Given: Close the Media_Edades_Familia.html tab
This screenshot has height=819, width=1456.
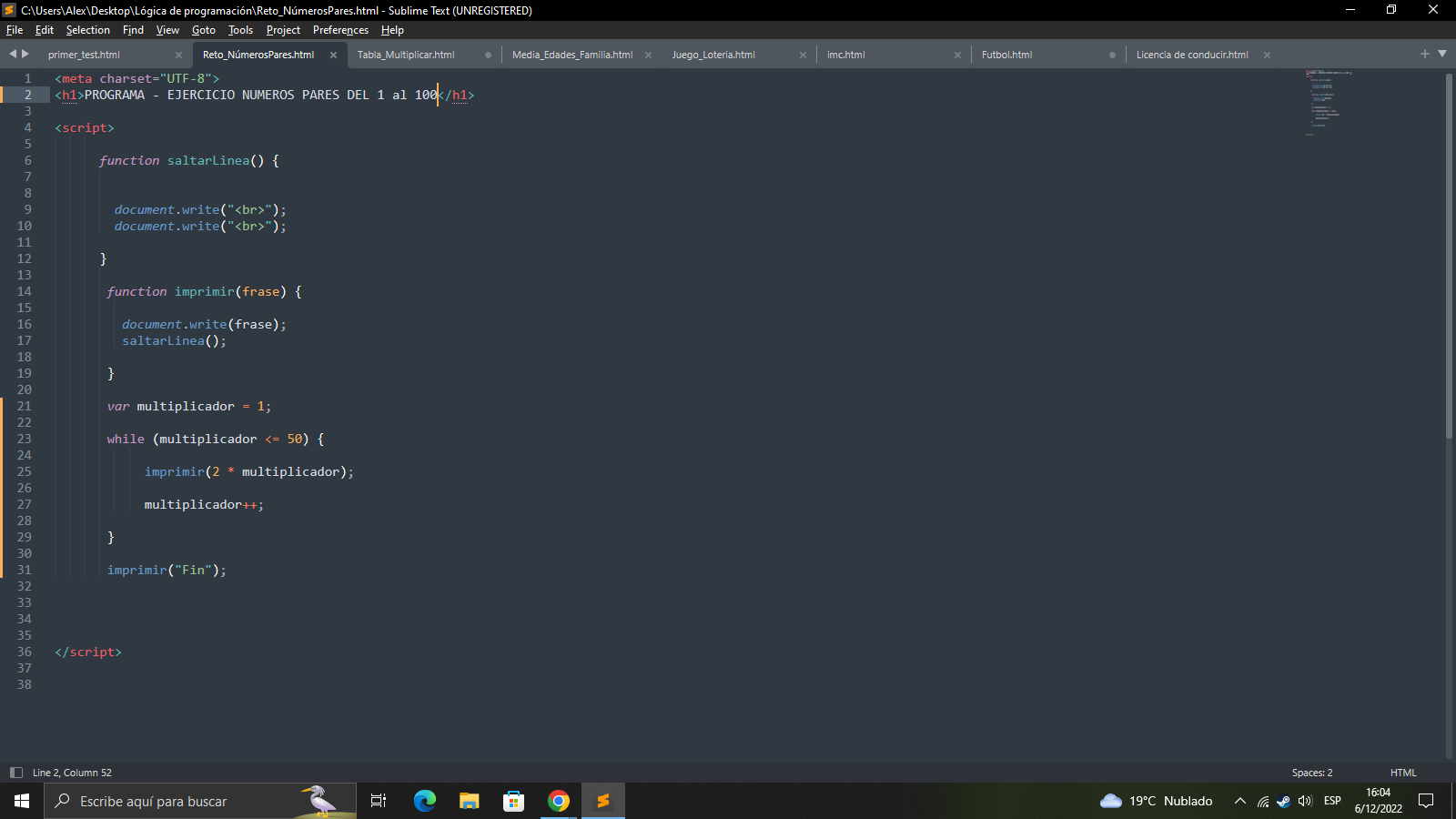Looking at the screenshot, I should [648, 55].
